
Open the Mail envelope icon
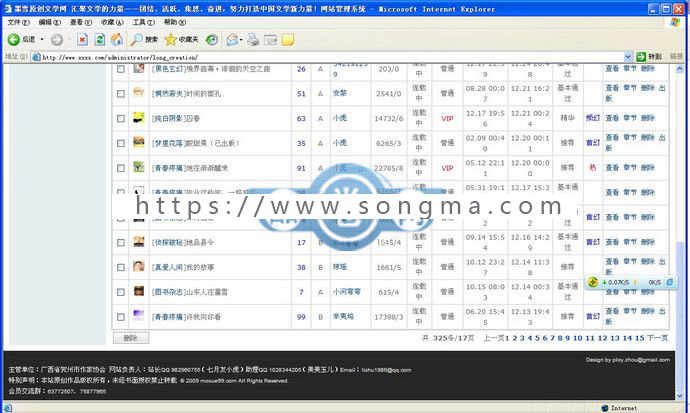pyautogui.click(x=231, y=40)
